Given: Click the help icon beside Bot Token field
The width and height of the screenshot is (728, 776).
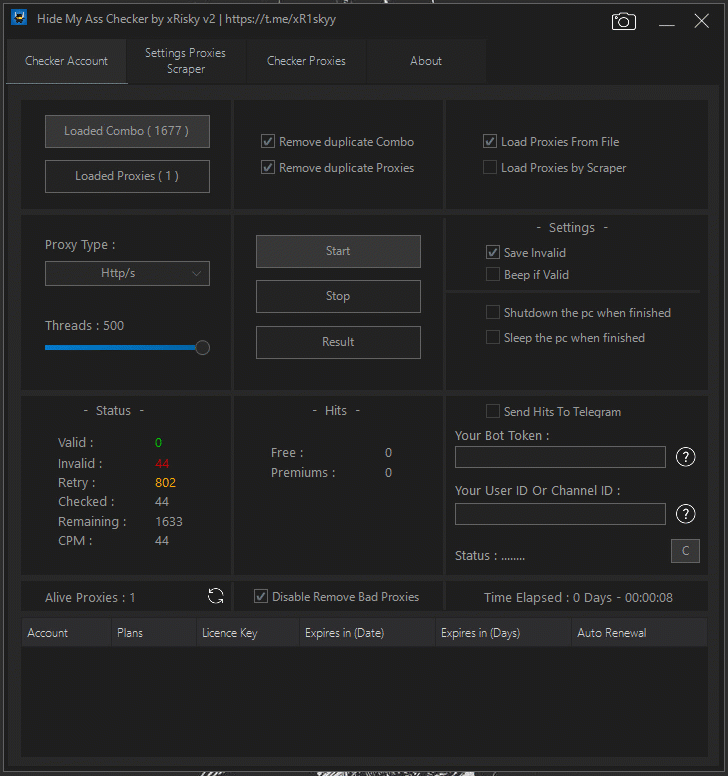Looking at the screenshot, I should [x=685, y=457].
